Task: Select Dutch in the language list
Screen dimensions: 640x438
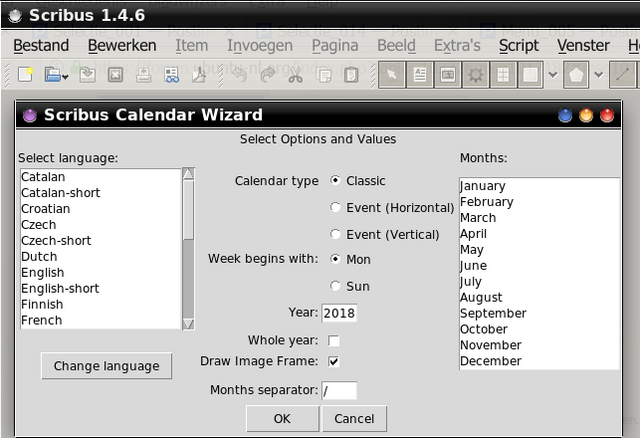Action: (x=100, y=256)
